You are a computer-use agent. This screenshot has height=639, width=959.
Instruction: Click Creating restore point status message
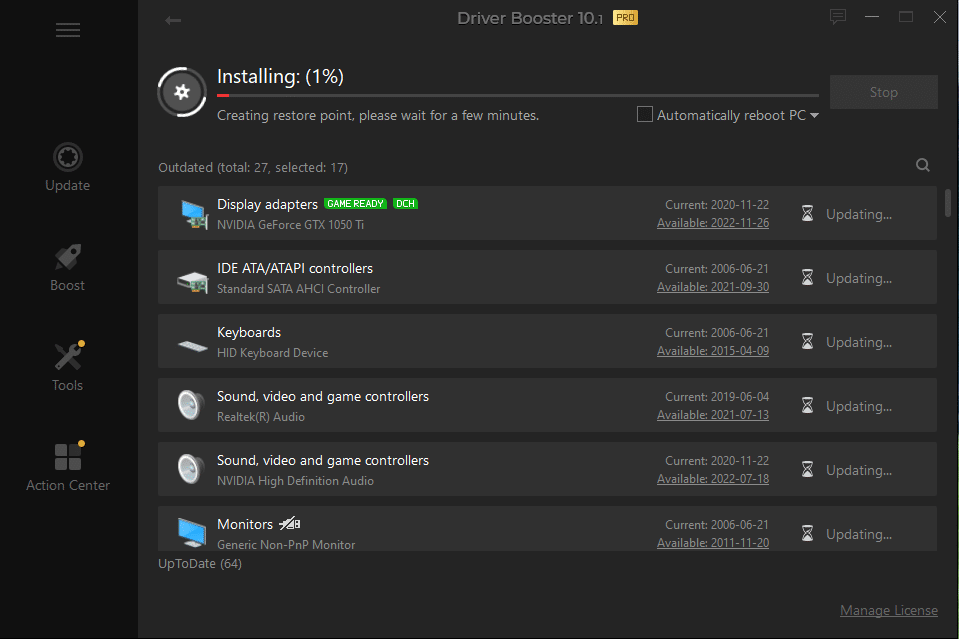point(378,116)
